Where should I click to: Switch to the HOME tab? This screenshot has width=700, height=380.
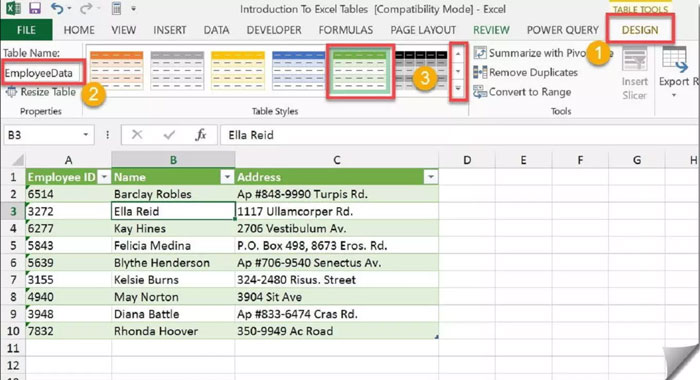coord(79,30)
